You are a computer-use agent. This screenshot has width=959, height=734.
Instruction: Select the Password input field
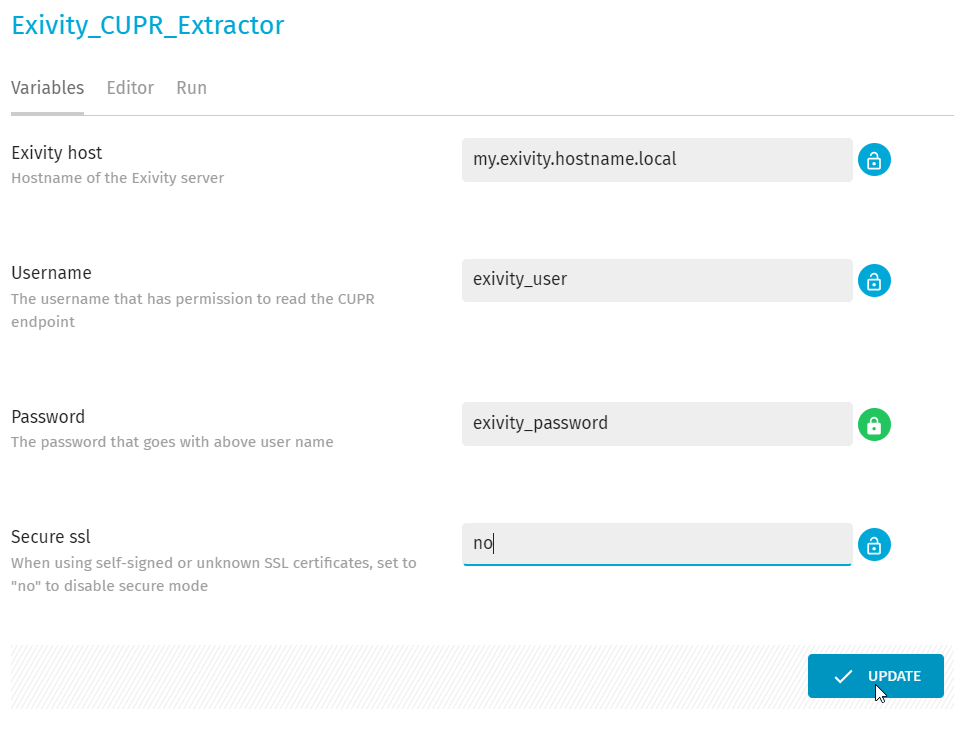click(x=657, y=424)
